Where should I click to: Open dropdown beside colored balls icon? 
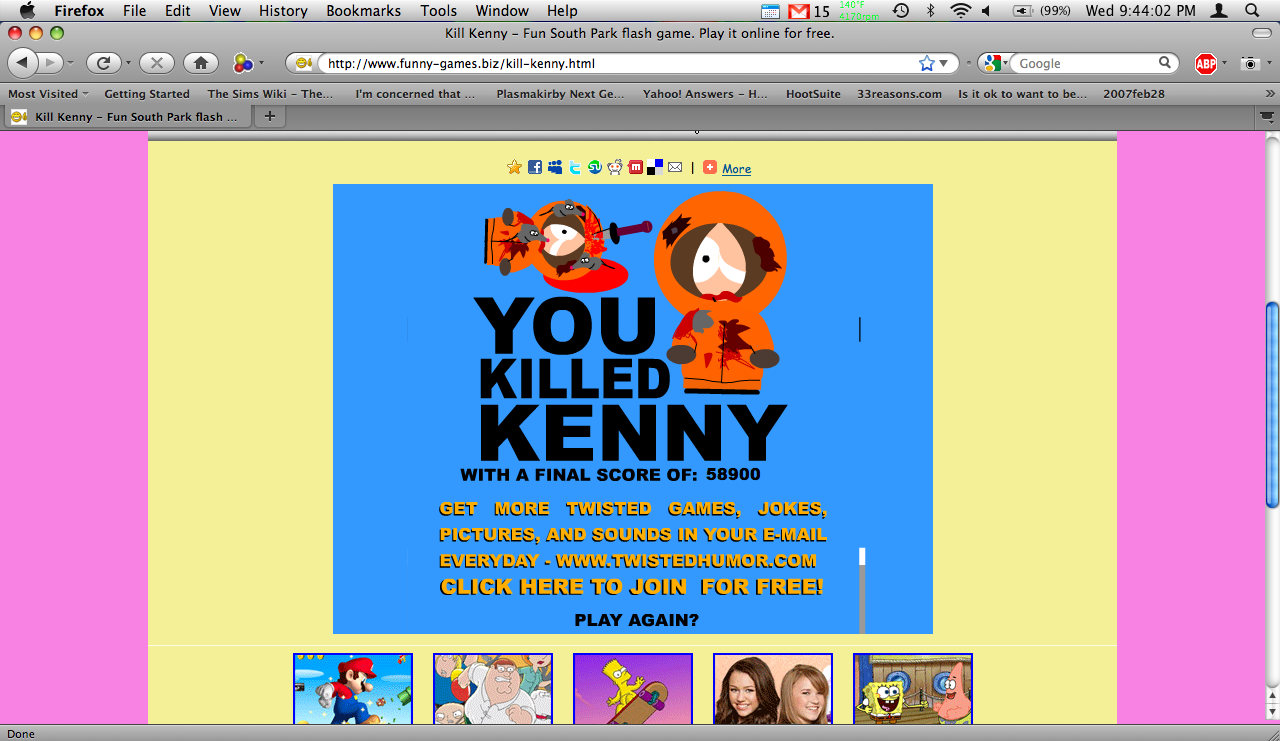coord(261,64)
